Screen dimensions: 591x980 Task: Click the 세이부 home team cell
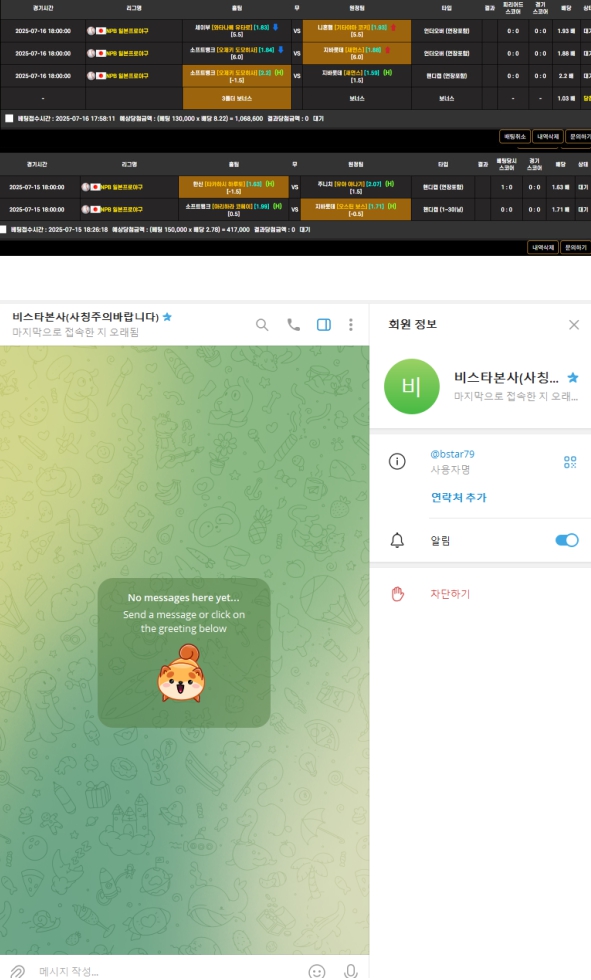point(237,31)
